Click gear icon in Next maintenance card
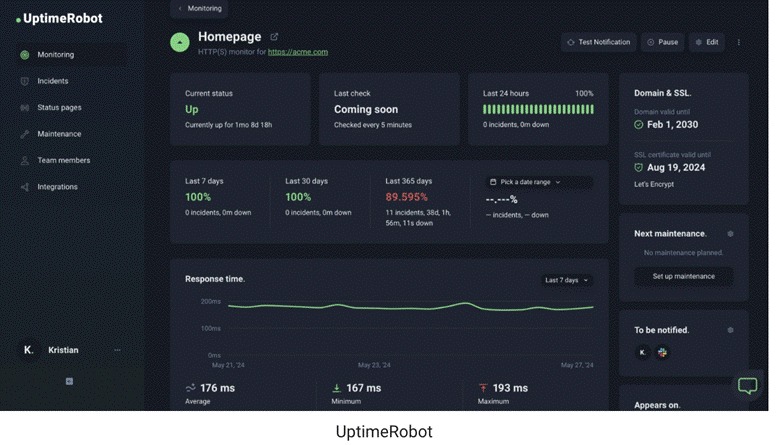780x445 pixels. point(730,233)
